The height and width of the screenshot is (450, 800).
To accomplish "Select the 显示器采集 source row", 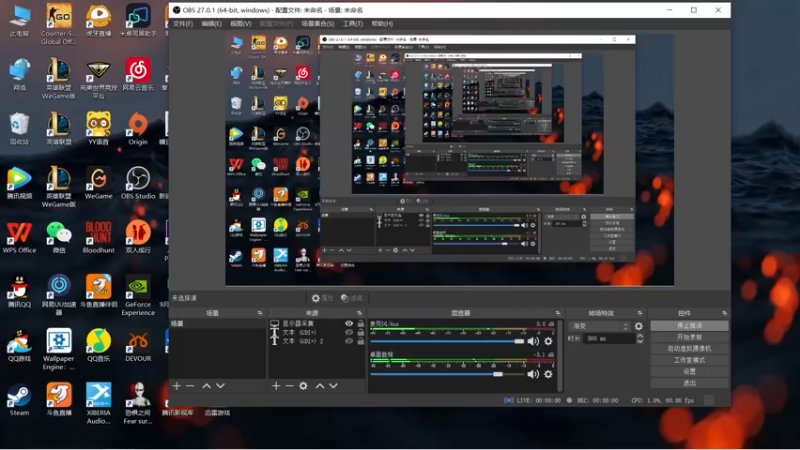I will 317,323.
